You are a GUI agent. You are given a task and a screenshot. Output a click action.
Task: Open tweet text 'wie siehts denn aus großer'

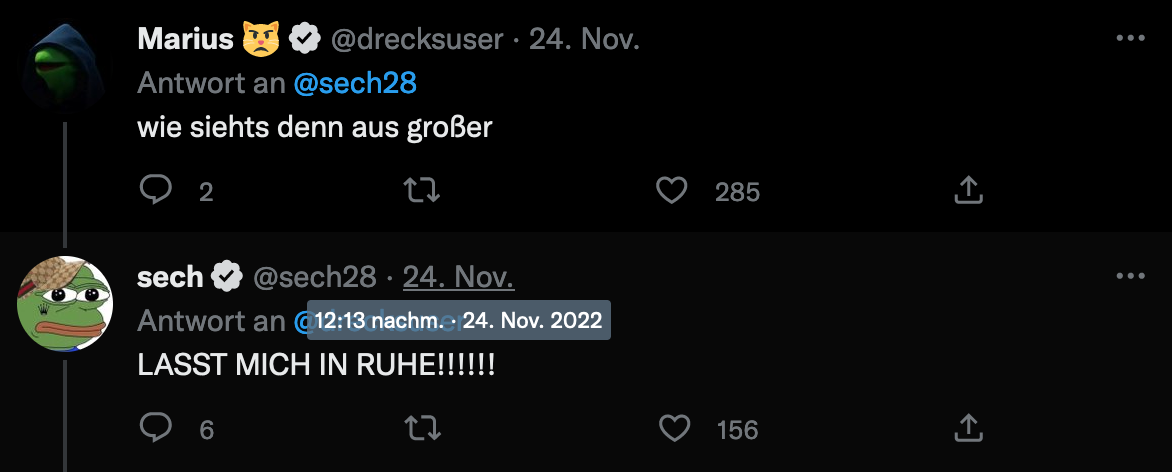click(315, 129)
